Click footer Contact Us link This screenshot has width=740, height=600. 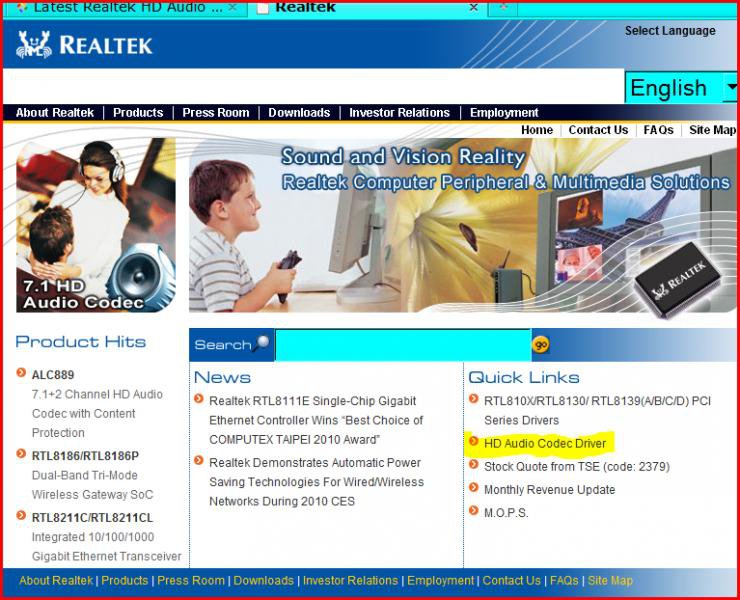click(x=512, y=581)
